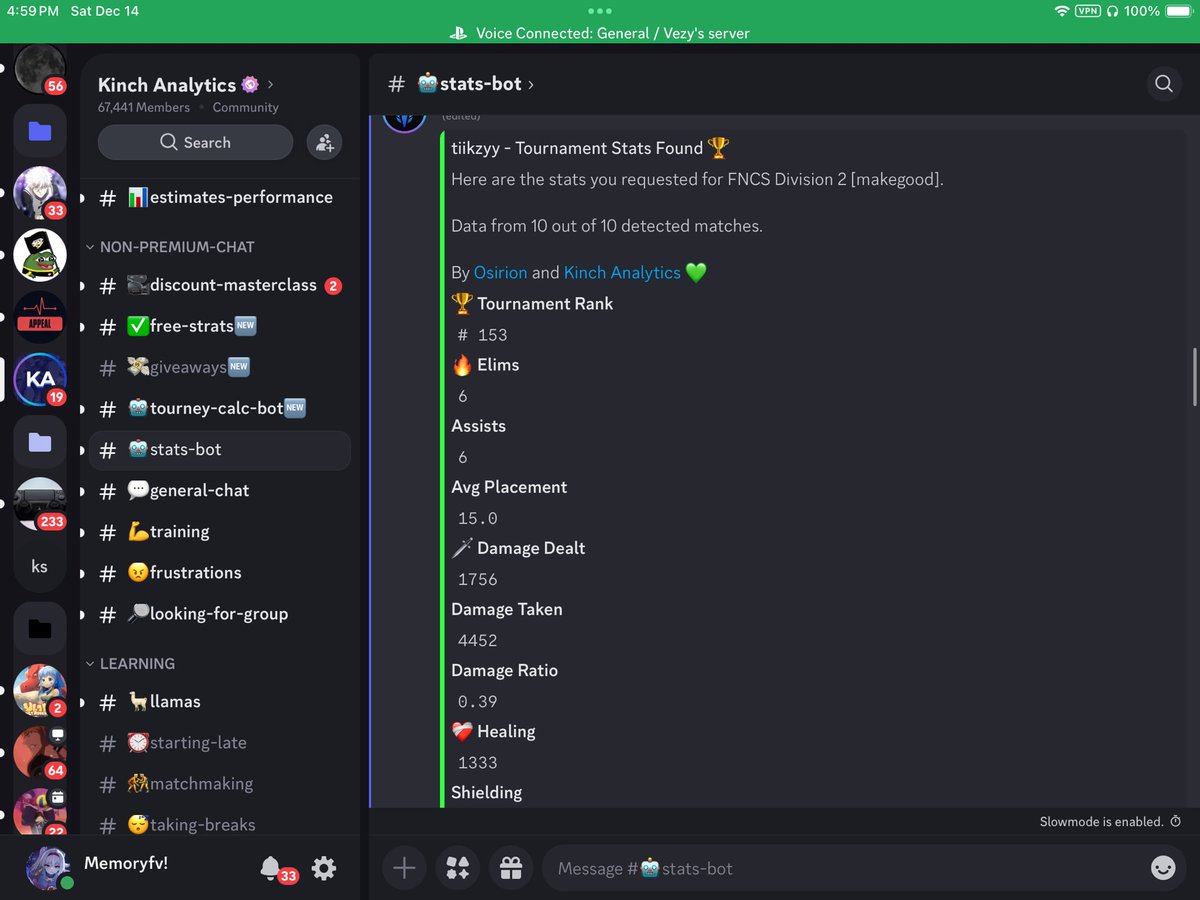Expand the Kinch Analytics server header chevron

[x=271, y=85]
